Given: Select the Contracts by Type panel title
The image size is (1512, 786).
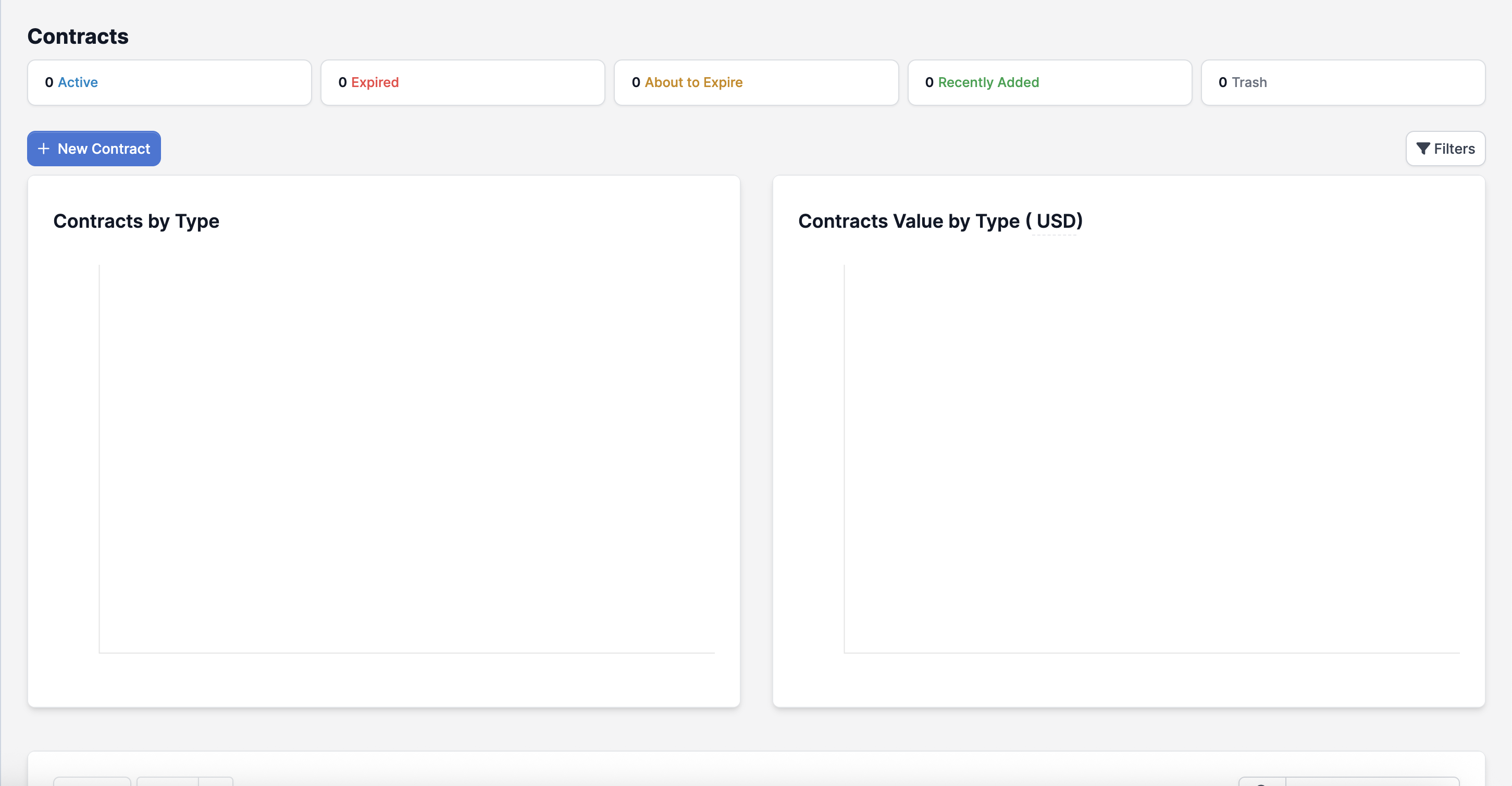Looking at the screenshot, I should (x=136, y=222).
